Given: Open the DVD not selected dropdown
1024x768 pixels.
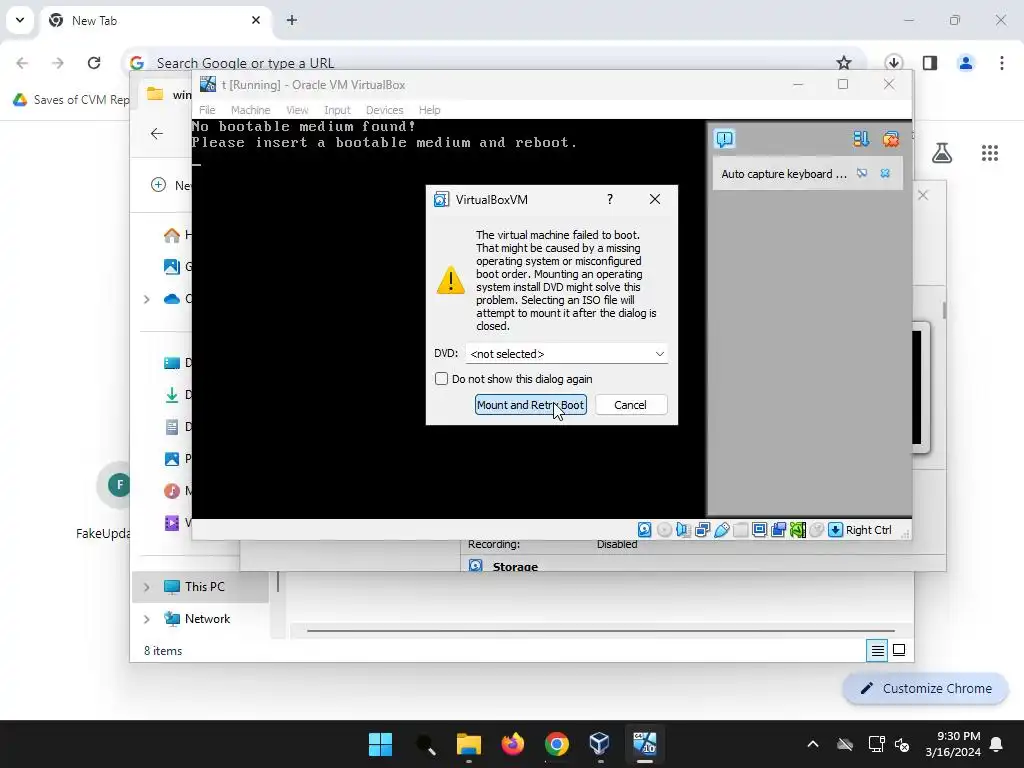Looking at the screenshot, I should coord(567,353).
